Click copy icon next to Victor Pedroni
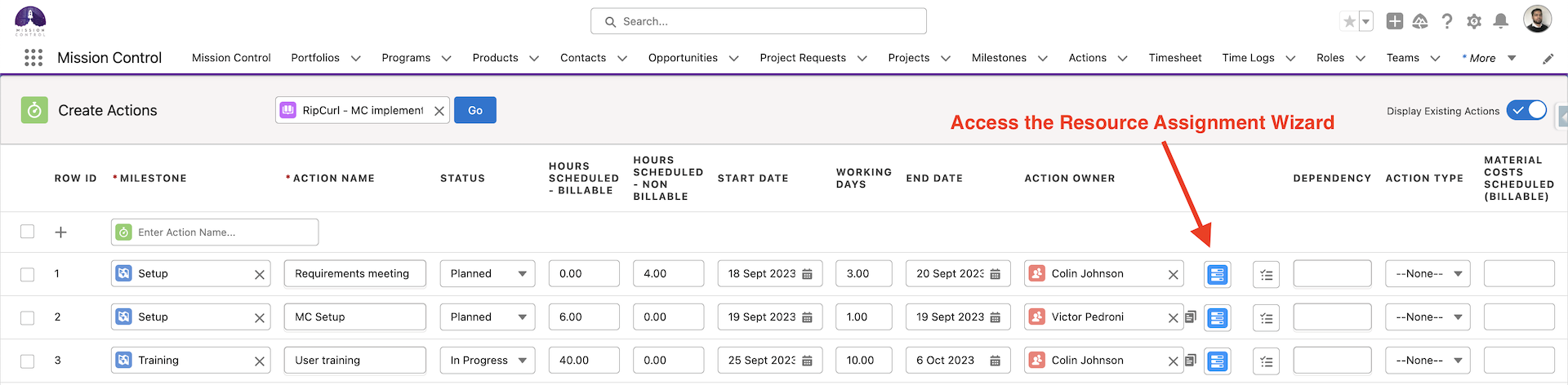1568x385 pixels. (x=1191, y=316)
